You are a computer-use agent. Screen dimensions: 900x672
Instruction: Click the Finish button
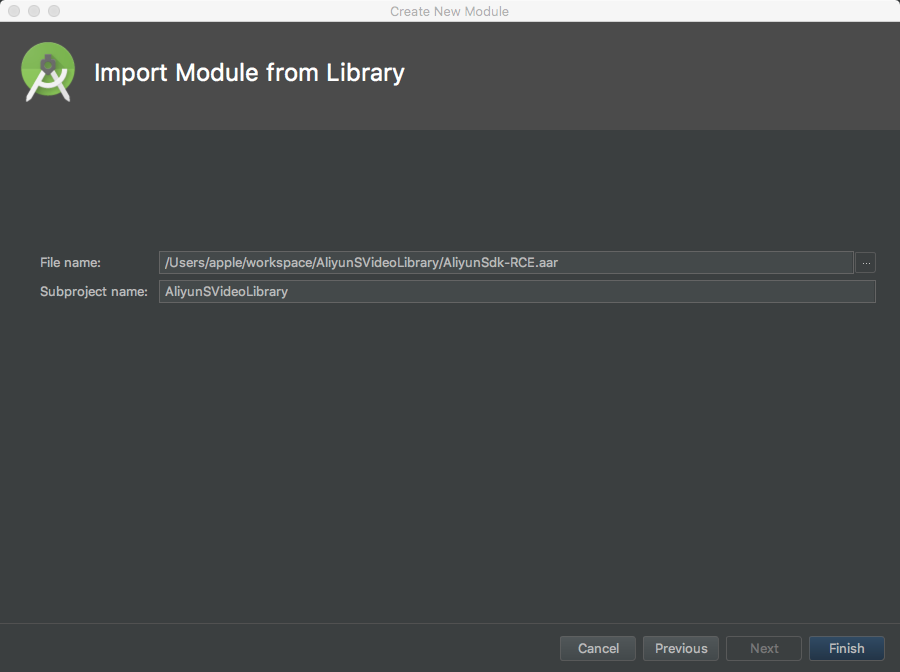coord(847,648)
